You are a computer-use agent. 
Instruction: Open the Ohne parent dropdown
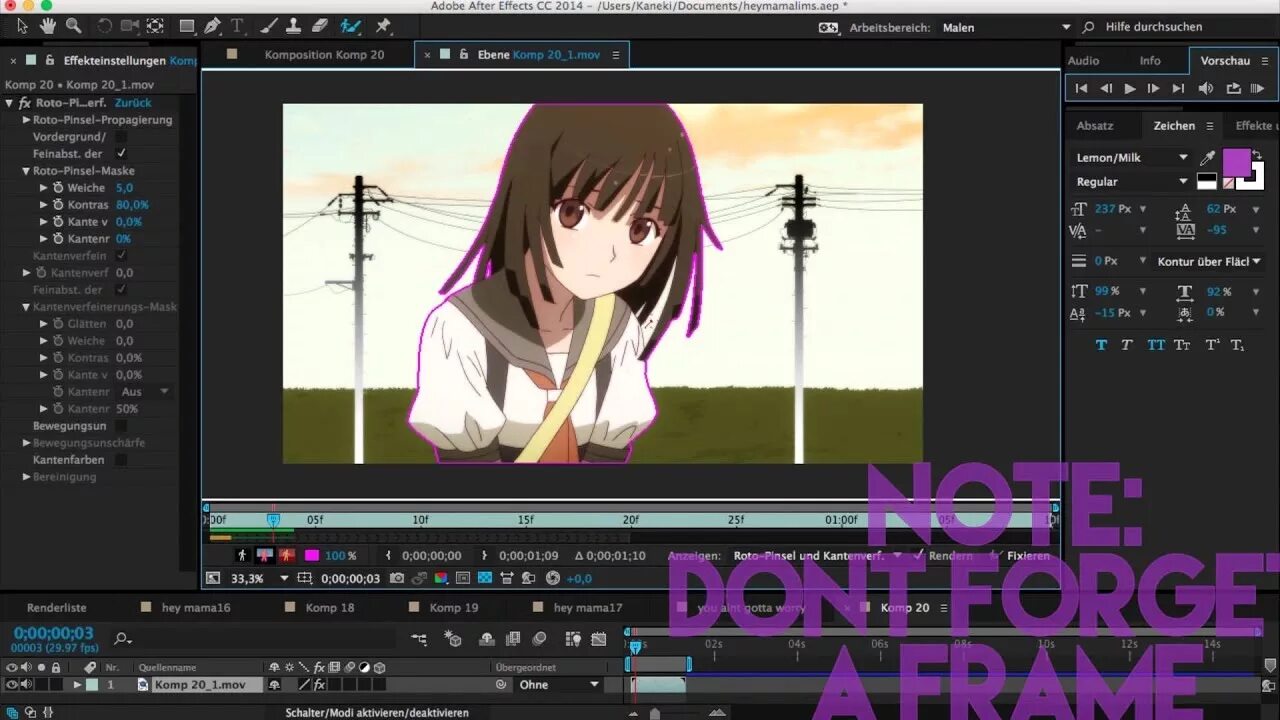558,685
